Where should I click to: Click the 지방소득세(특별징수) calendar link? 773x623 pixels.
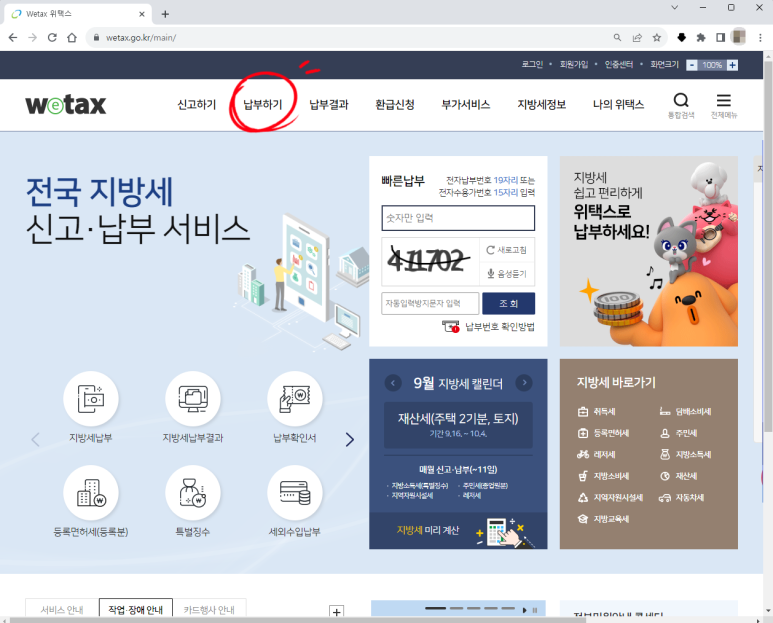coord(420,485)
